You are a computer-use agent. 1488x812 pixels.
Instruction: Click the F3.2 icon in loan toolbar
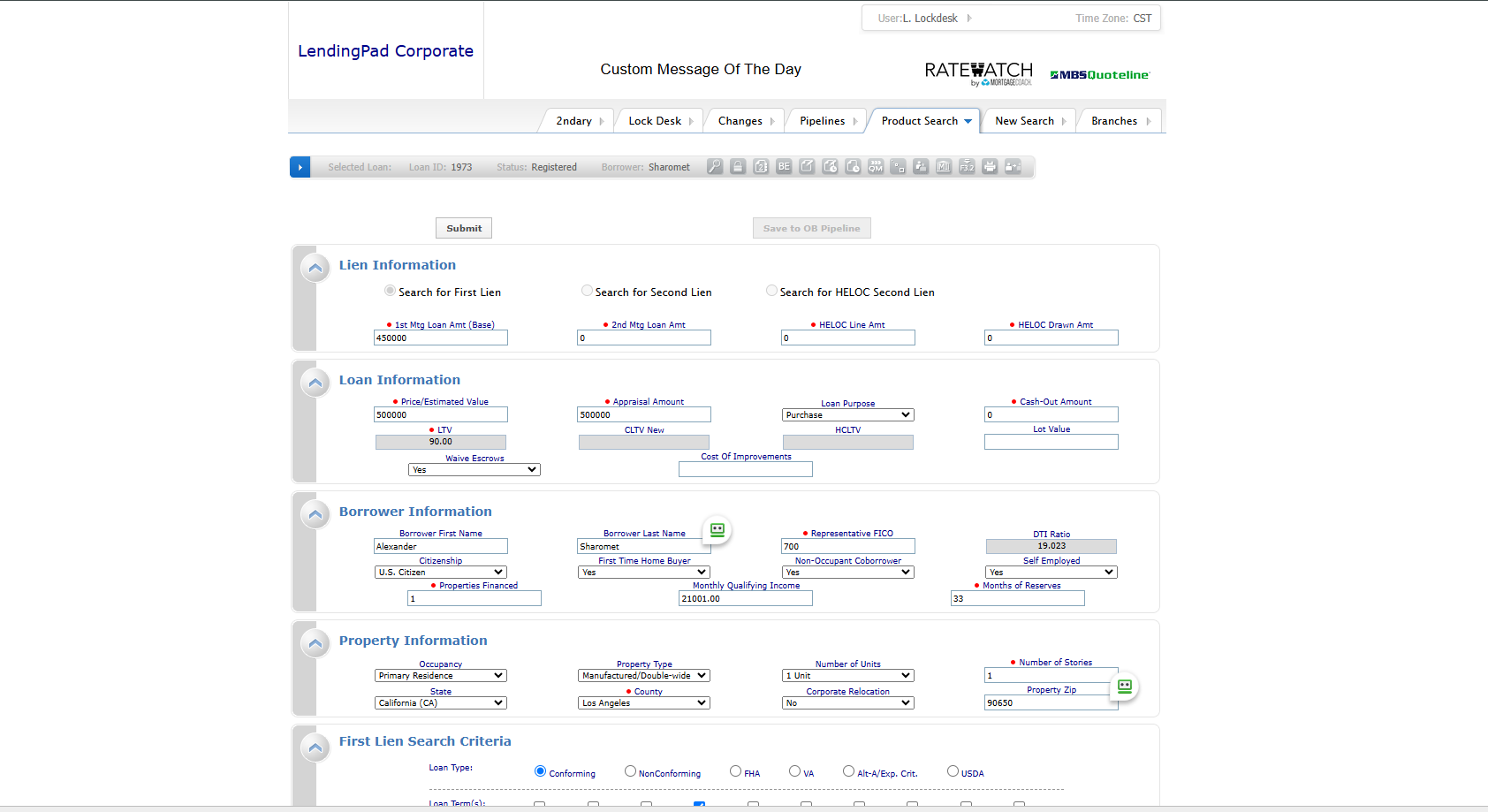click(x=967, y=166)
